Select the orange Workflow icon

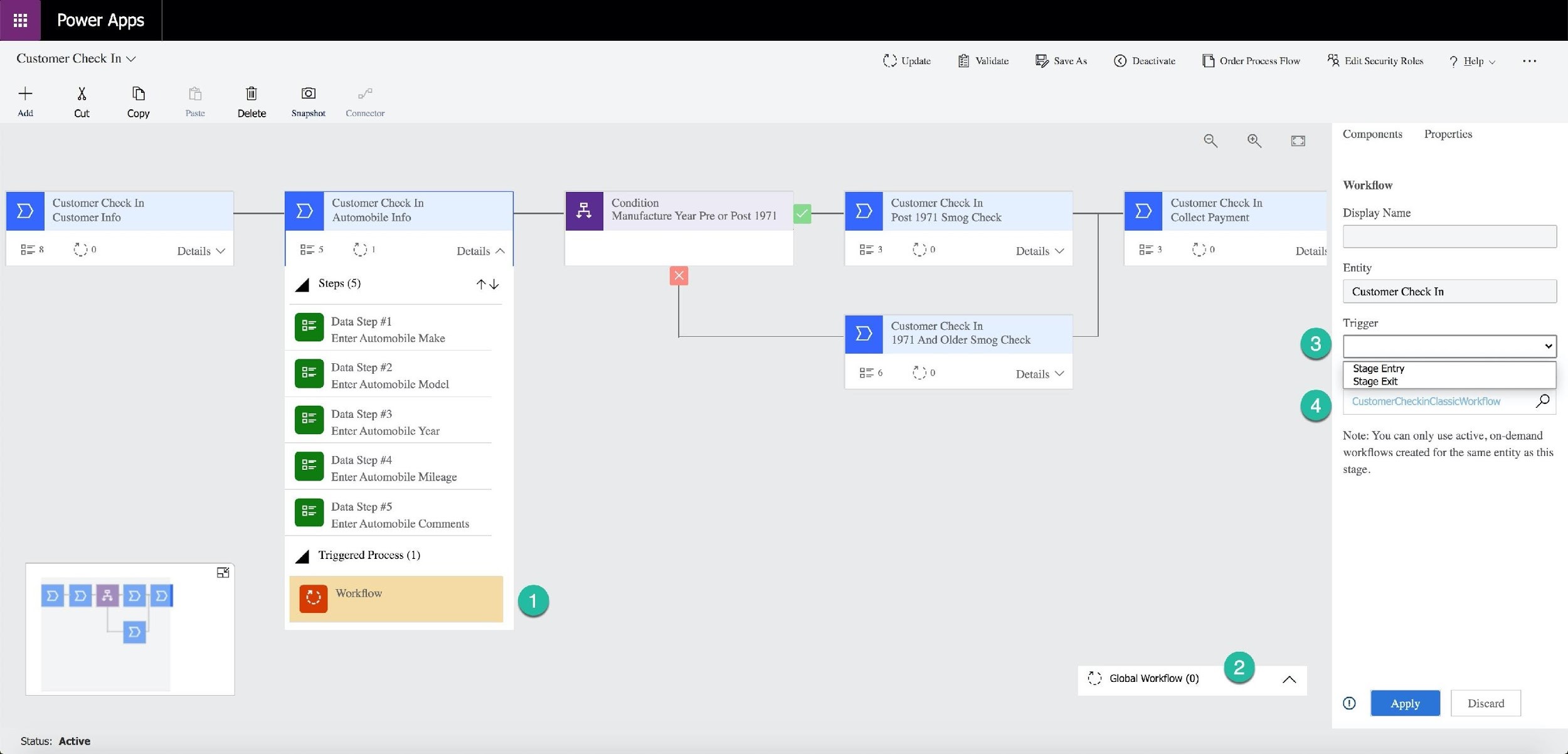pyautogui.click(x=313, y=598)
